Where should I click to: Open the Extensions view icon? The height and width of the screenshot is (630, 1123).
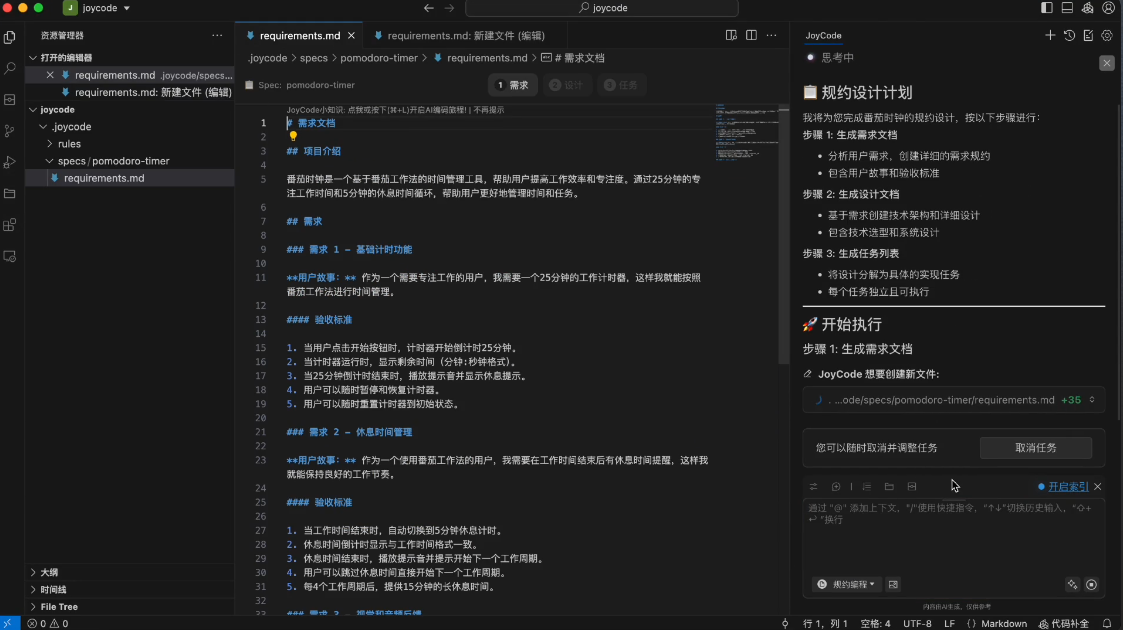[10, 225]
